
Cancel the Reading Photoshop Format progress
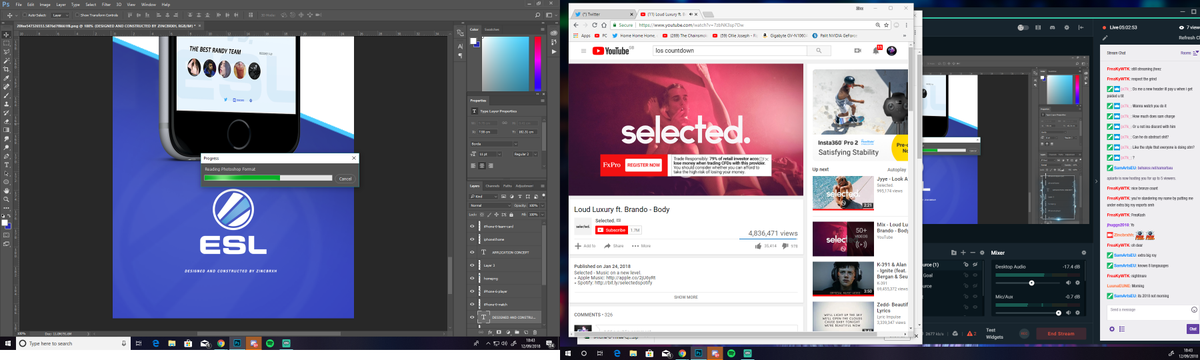tap(345, 178)
